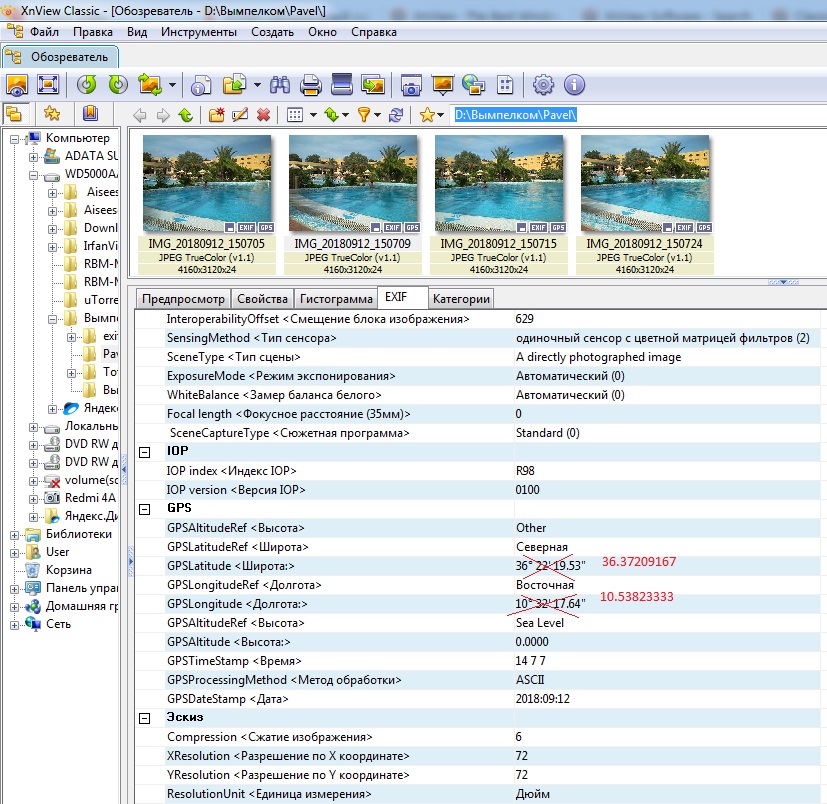Click the Print toolbar icon
Viewport: 827px width, 804px height.
click(311, 84)
